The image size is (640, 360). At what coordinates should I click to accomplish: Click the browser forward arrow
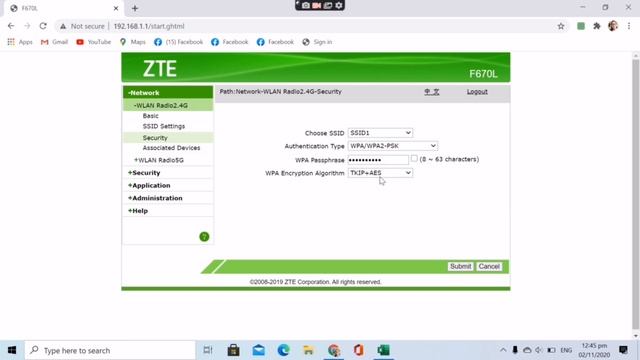[x=27, y=26]
